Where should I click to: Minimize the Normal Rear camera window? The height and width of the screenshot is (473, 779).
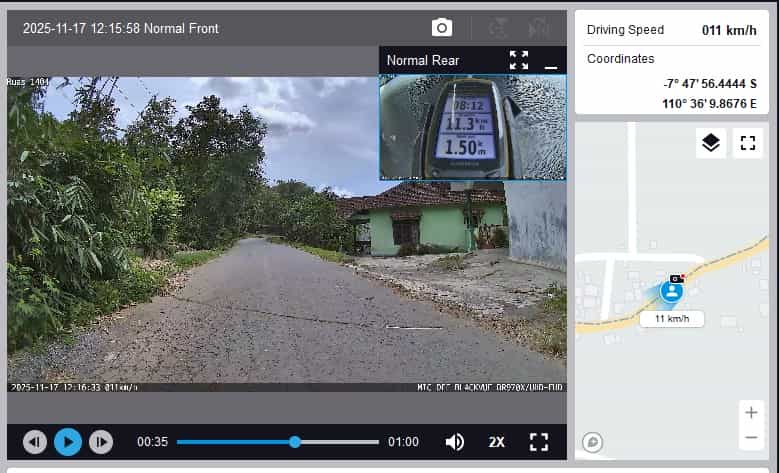tap(550, 61)
